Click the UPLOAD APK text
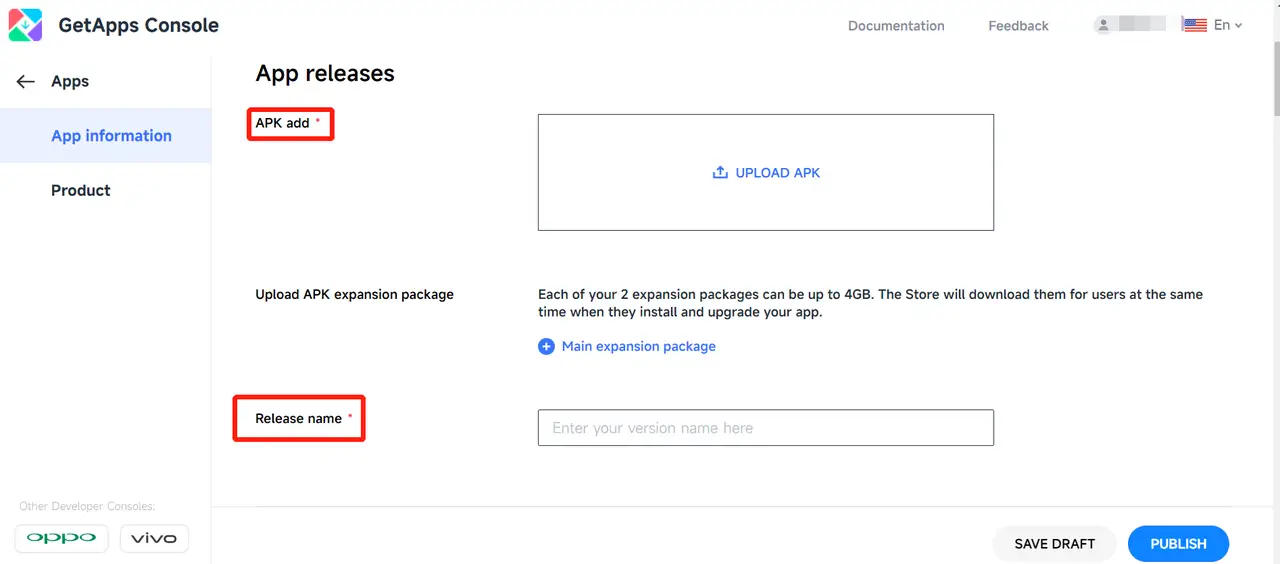Screen dimensions: 1280x564 pyautogui.click(x=777, y=173)
